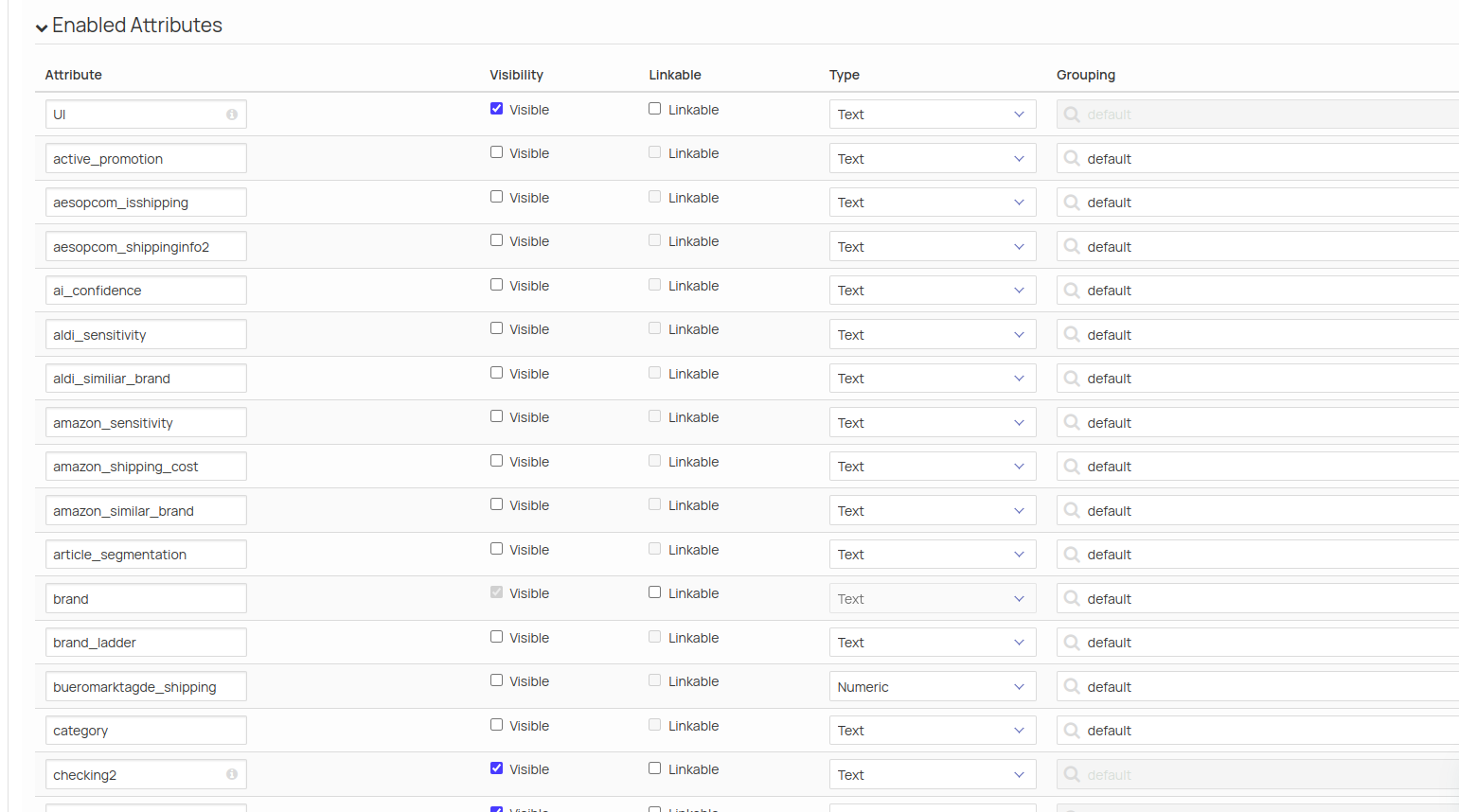Click search icon in amazon_sensitivity grouping field
The image size is (1459, 812).
[x=1072, y=422]
